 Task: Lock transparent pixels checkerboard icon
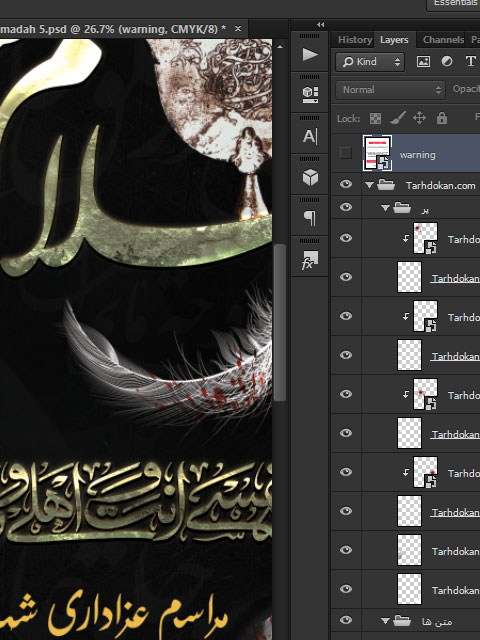point(375,118)
